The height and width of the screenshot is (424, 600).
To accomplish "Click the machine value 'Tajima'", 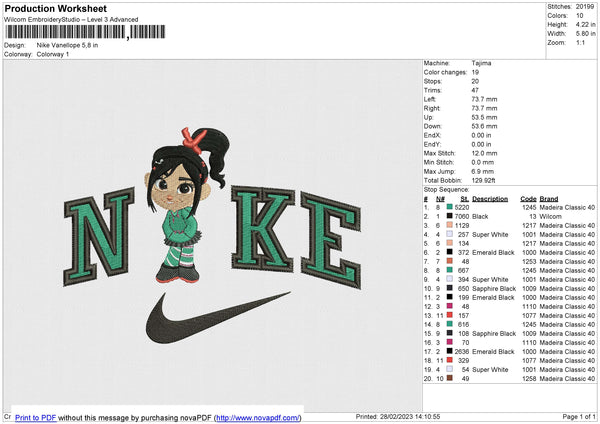I will click(481, 63).
